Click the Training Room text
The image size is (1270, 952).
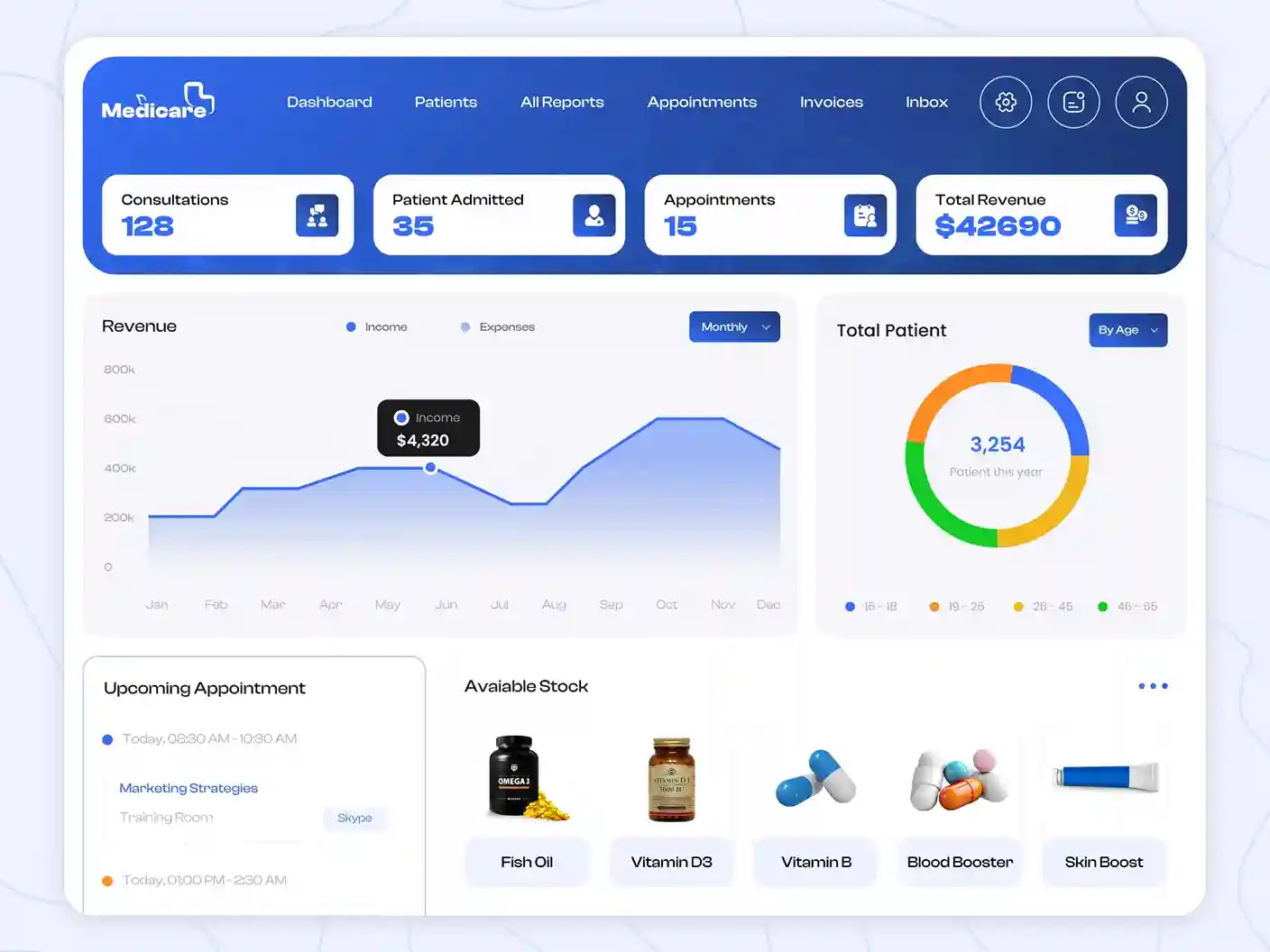pyautogui.click(x=166, y=818)
